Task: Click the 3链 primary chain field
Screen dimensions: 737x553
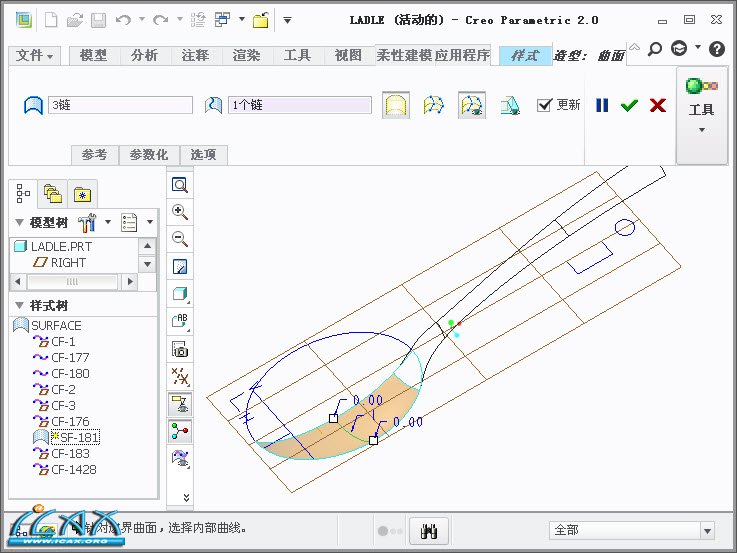Action: click(119, 105)
